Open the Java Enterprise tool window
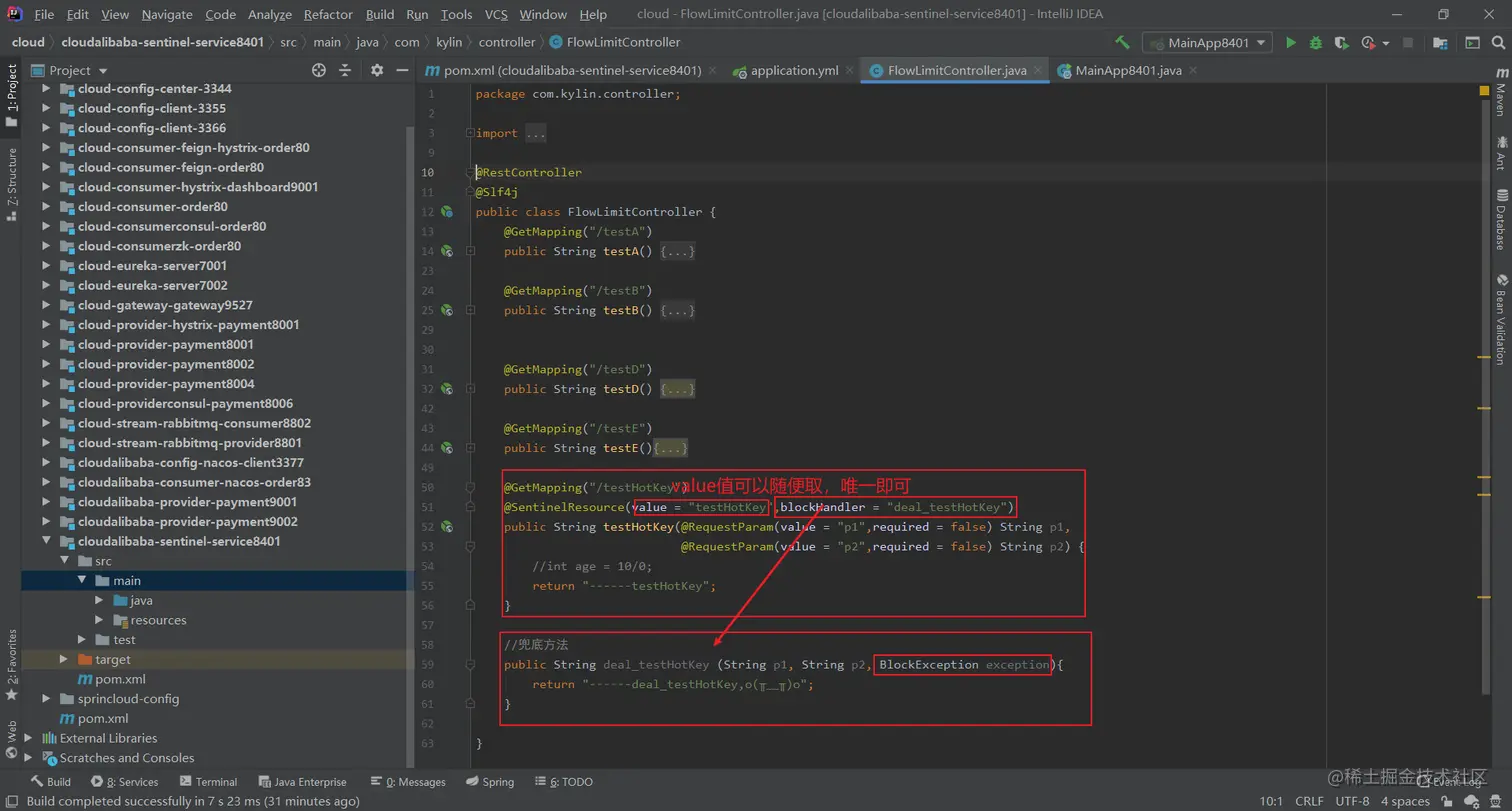The image size is (1512, 811). pos(303,782)
